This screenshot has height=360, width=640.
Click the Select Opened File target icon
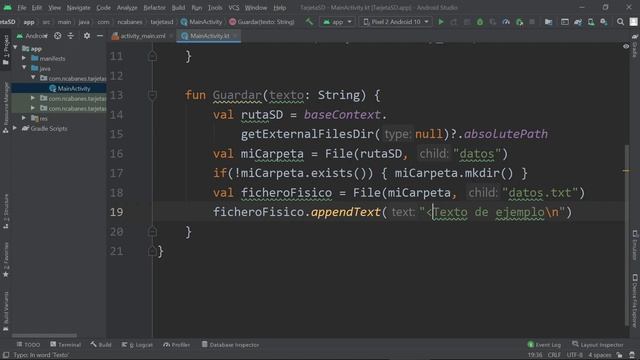tap(58, 36)
